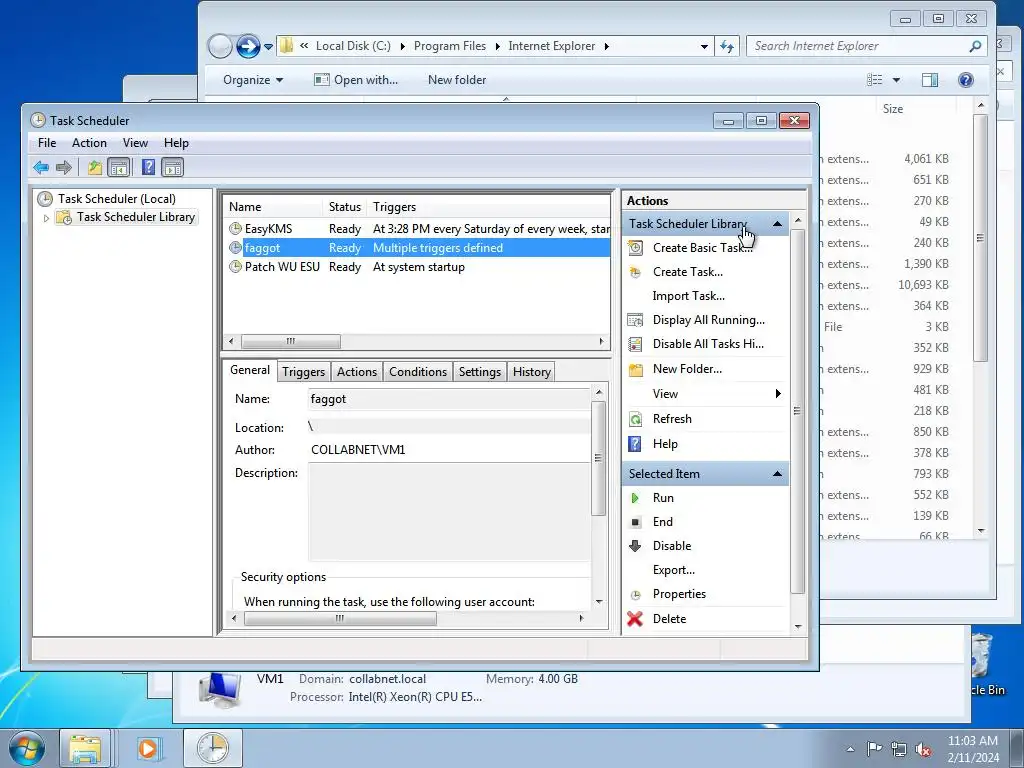Collapse the Task Scheduler Library actions section
The width and height of the screenshot is (1024, 768).
coord(777,224)
